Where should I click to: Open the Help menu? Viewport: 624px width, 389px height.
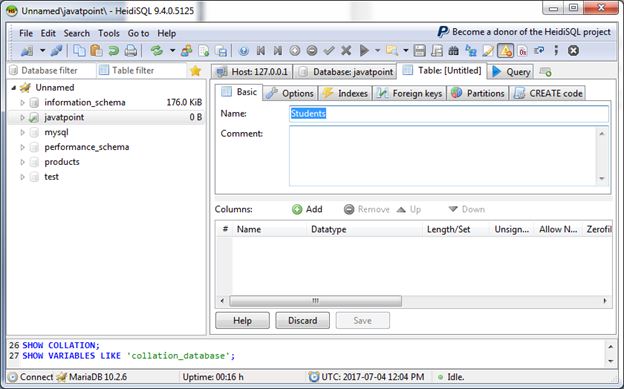point(166,33)
